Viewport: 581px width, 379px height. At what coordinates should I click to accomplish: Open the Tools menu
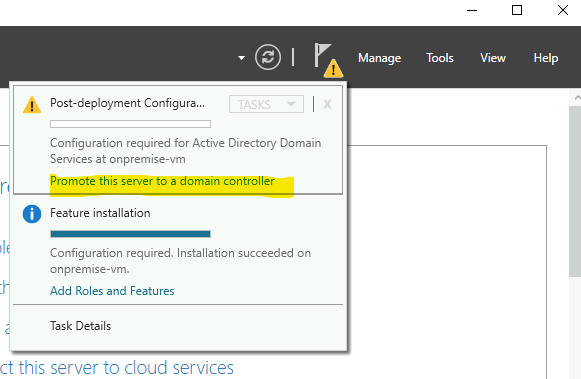click(440, 58)
